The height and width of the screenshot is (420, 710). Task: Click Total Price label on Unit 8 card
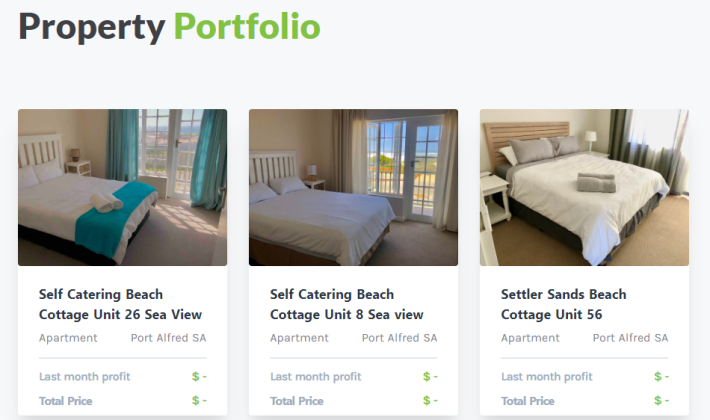pyautogui.click(x=297, y=401)
